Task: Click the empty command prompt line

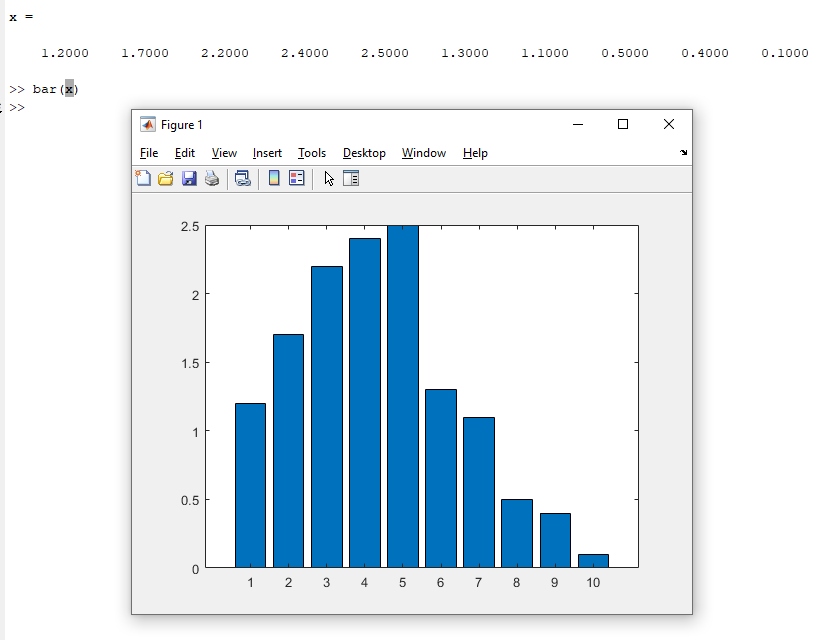Action: pyautogui.click(x=17, y=107)
